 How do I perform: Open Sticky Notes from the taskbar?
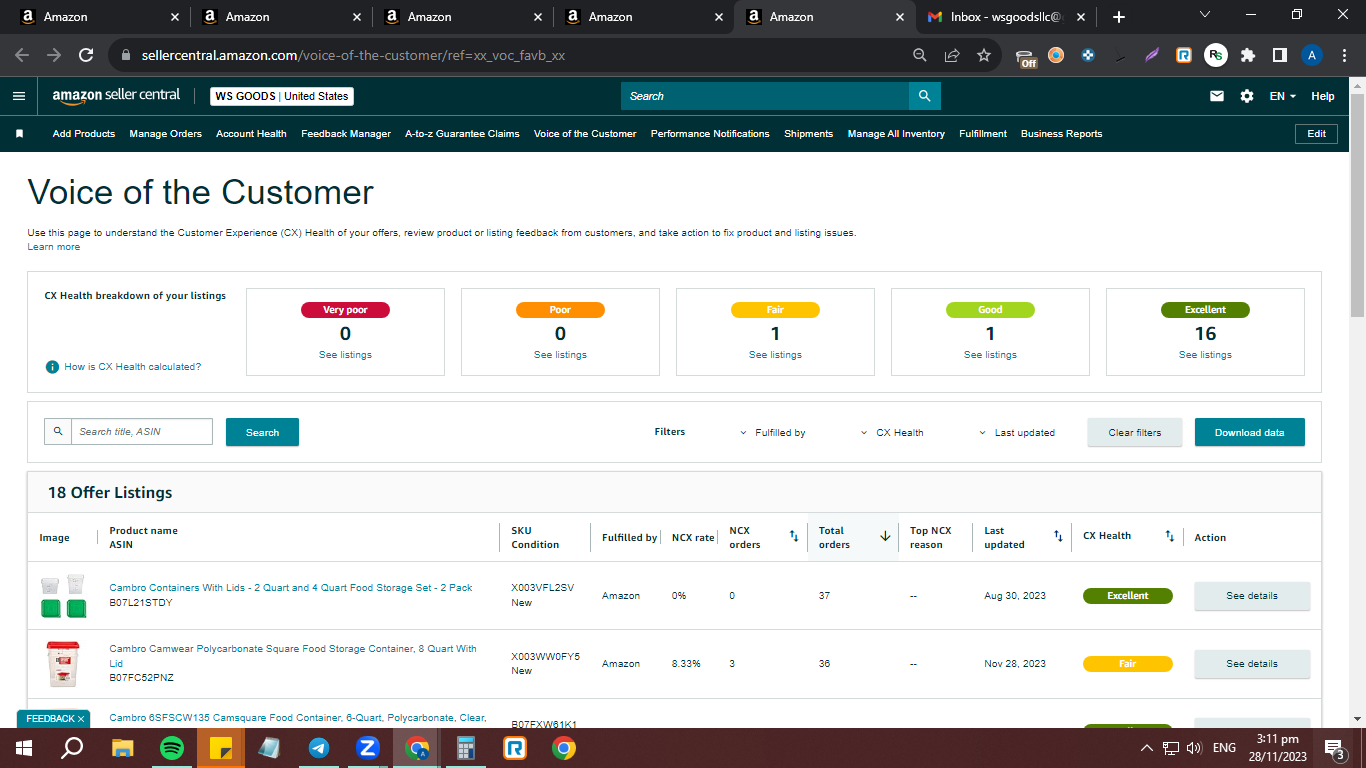point(221,748)
